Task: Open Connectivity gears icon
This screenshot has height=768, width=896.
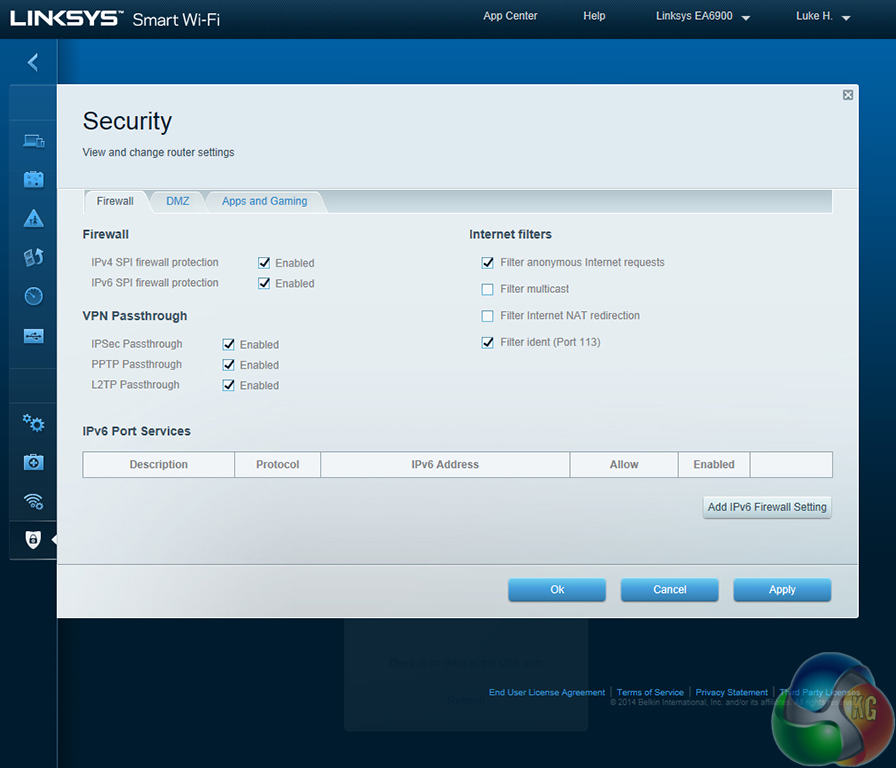Action: pos(33,423)
